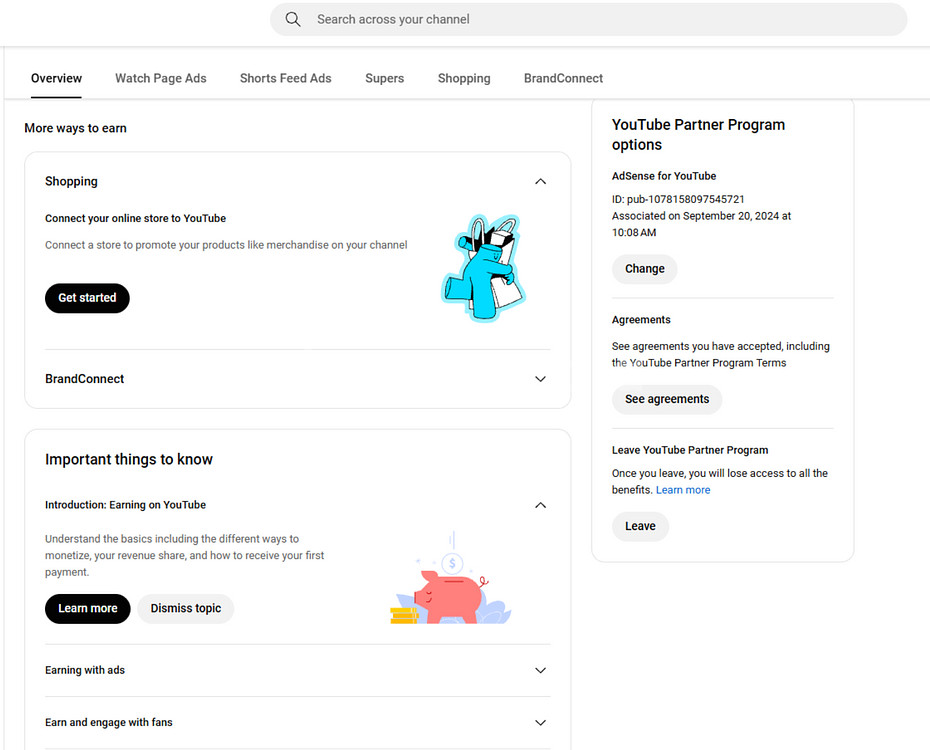This screenshot has height=750, width=930.
Task: Click the piggy bank illustration
Action: pos(451,579)
